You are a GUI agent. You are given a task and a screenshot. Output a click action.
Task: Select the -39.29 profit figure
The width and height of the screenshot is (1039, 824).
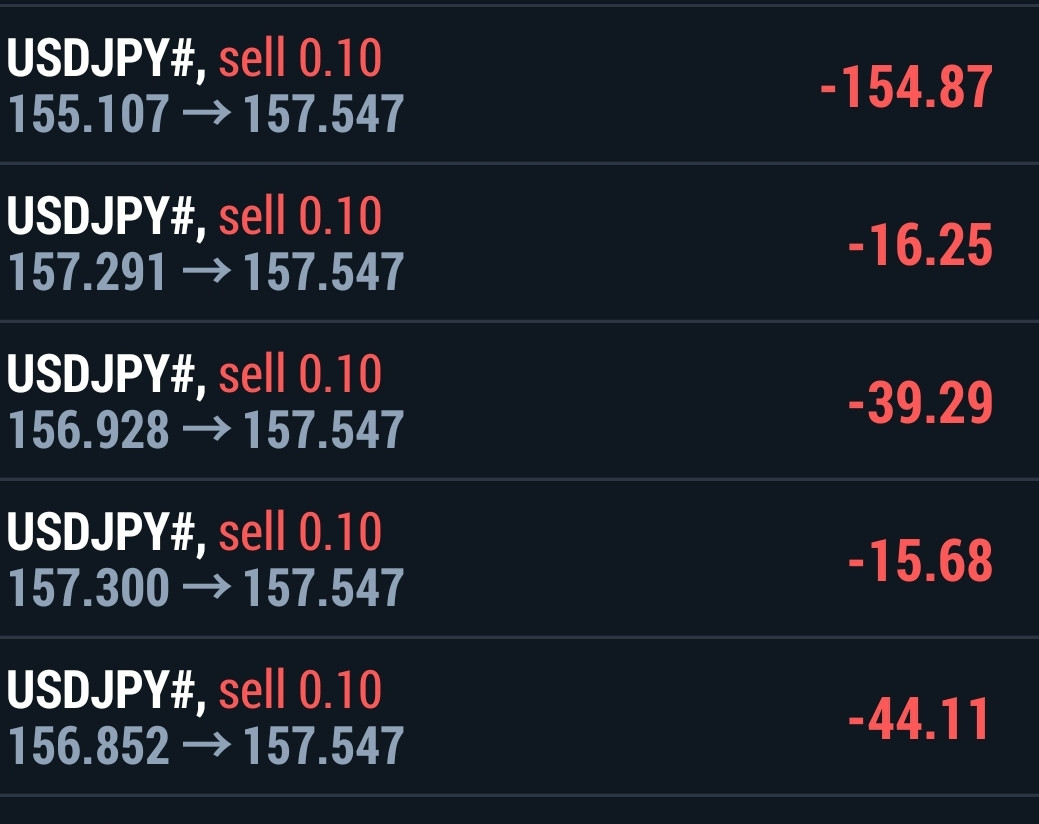tap(920, 404)
